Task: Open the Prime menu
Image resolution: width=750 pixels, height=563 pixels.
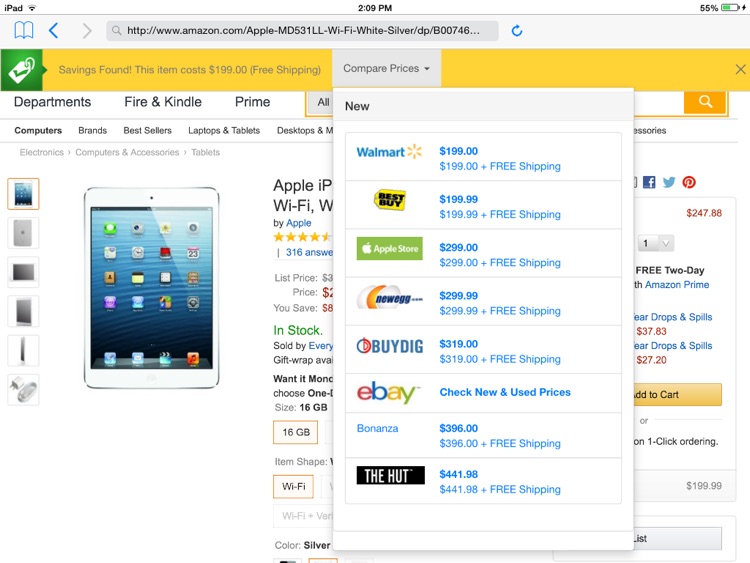Action: point(252,102)
